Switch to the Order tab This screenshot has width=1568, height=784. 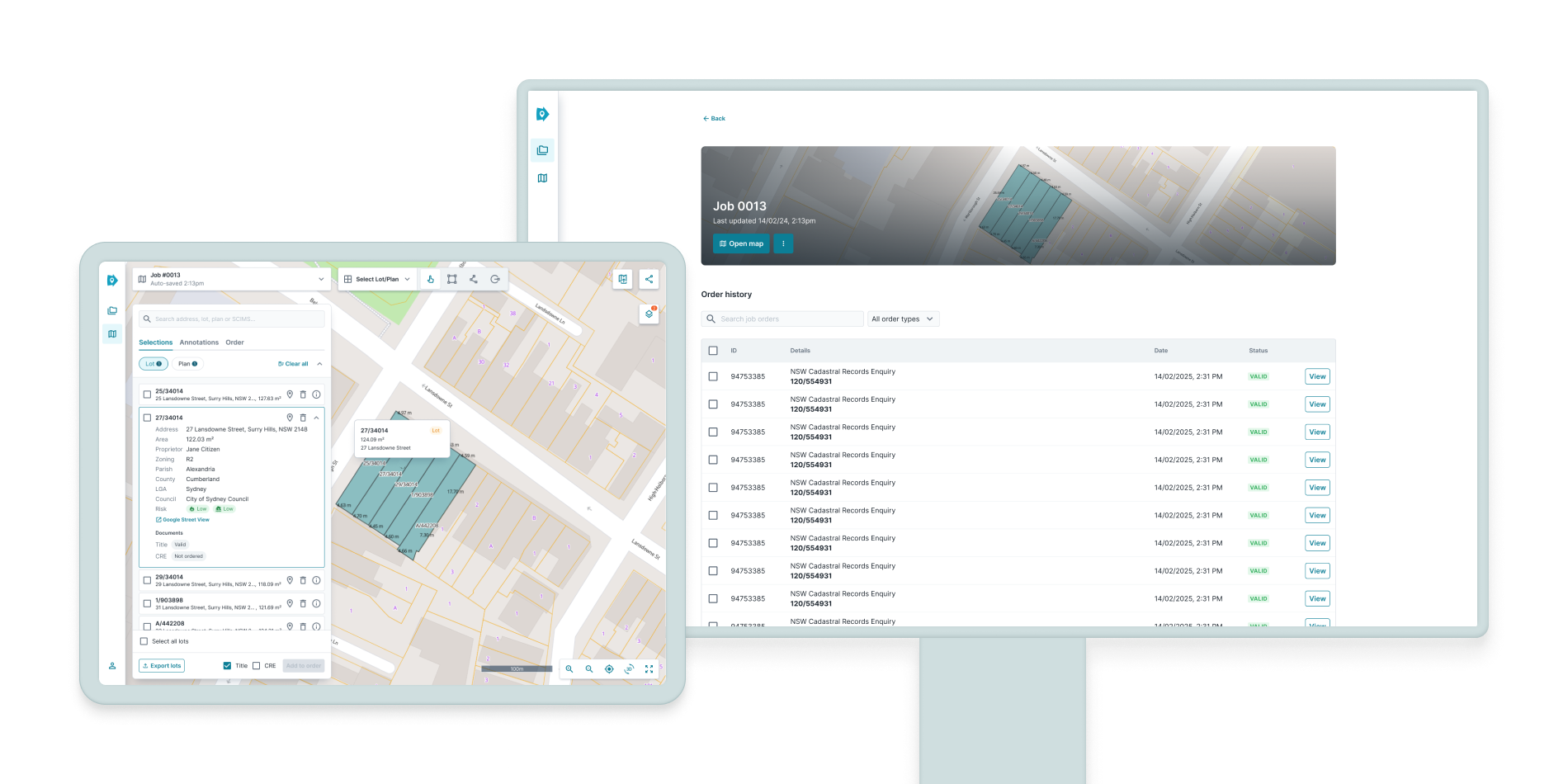234,342
